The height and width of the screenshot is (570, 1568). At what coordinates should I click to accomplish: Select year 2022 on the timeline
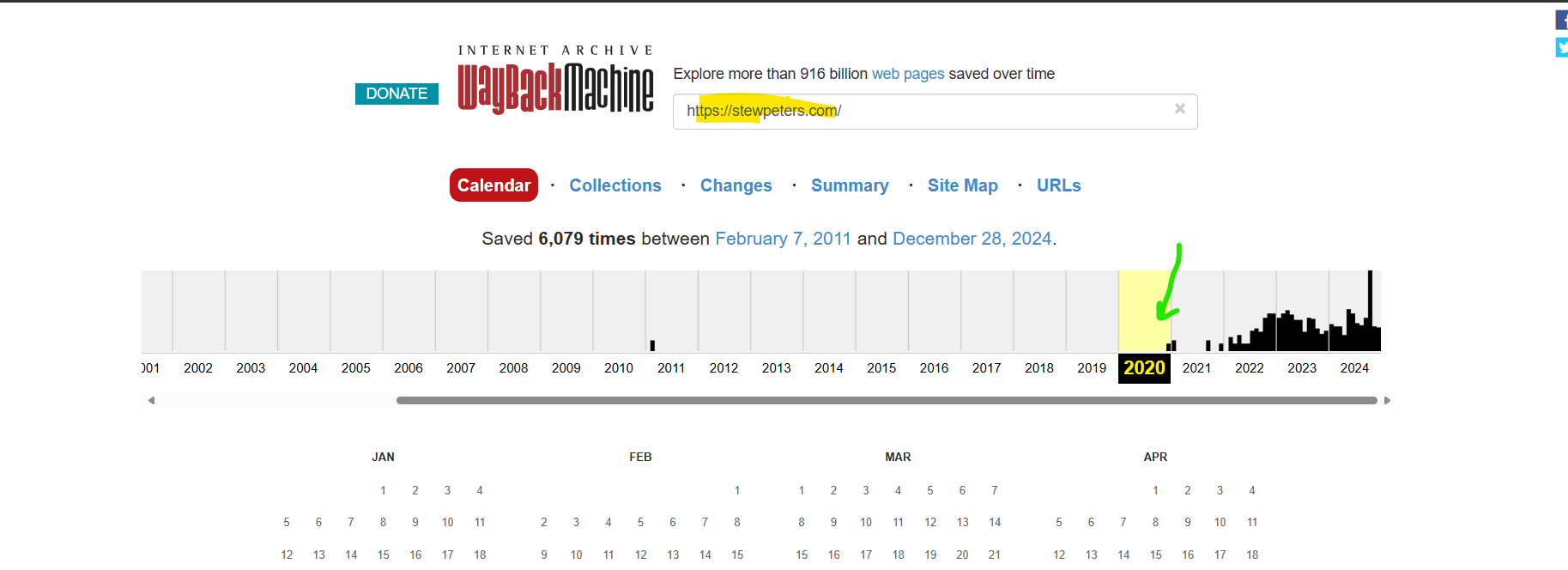coord(1249,367)
